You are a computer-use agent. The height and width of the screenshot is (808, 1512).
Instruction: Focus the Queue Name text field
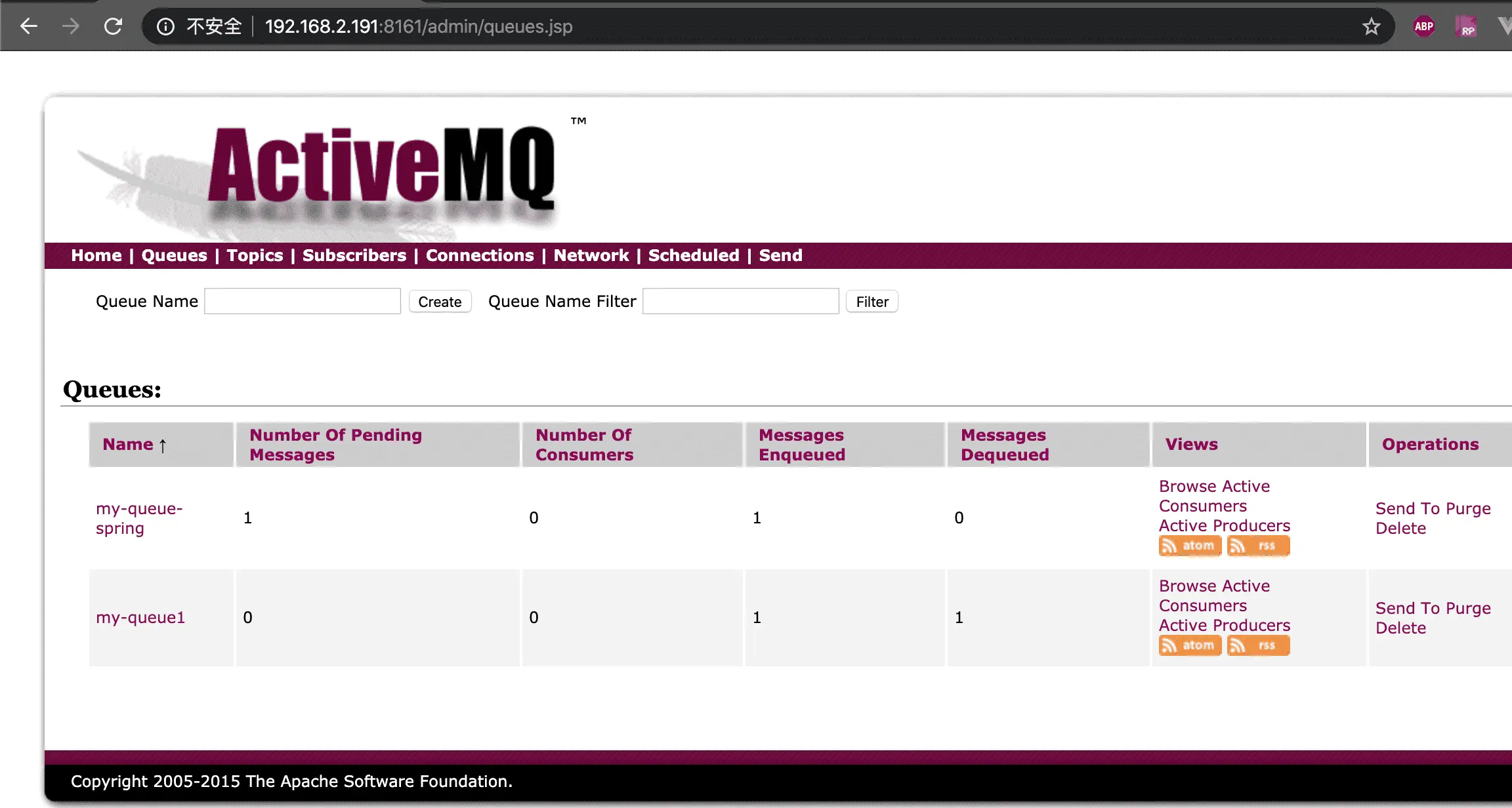click(303, 301)
